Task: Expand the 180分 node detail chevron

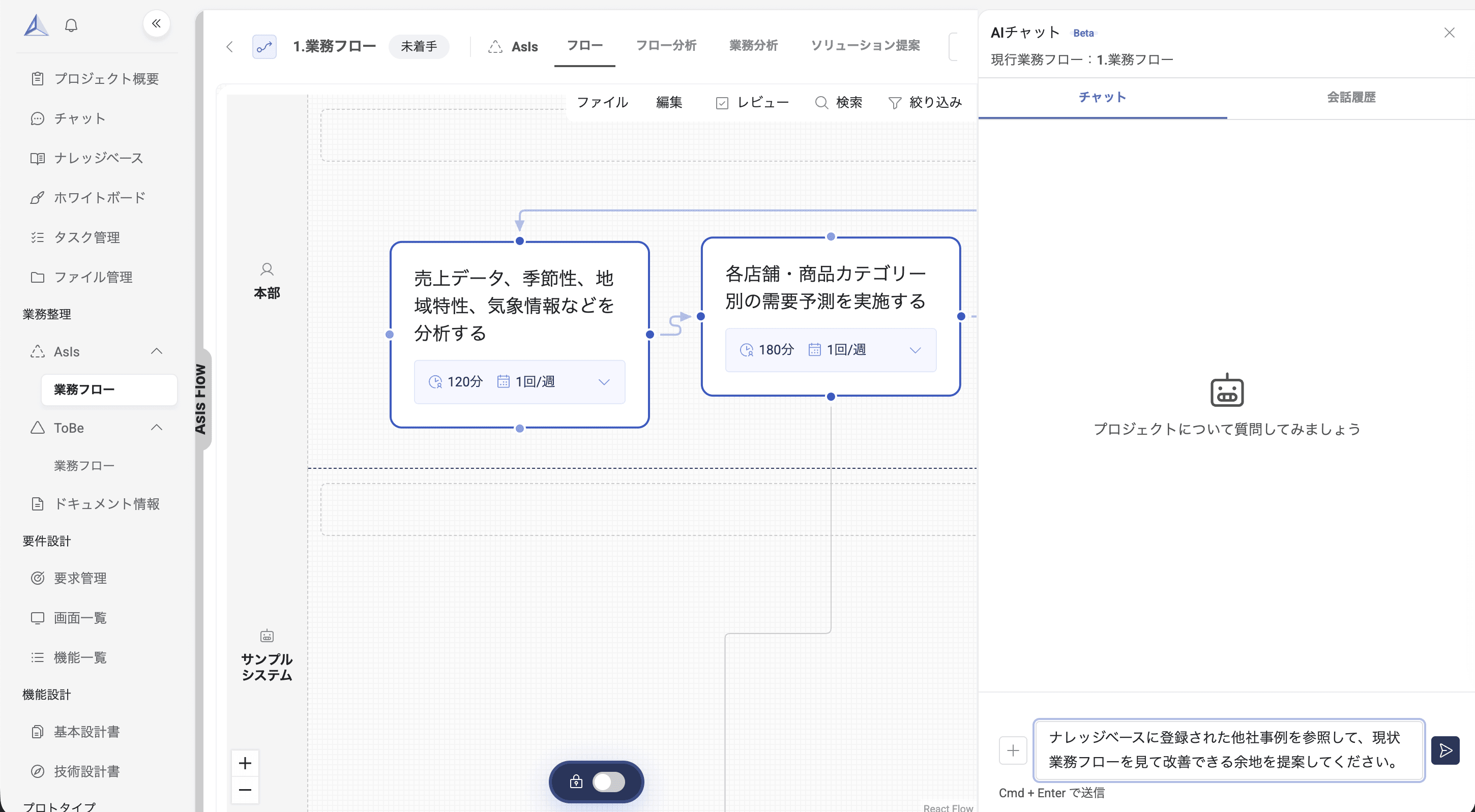Action: coord(915,350)
